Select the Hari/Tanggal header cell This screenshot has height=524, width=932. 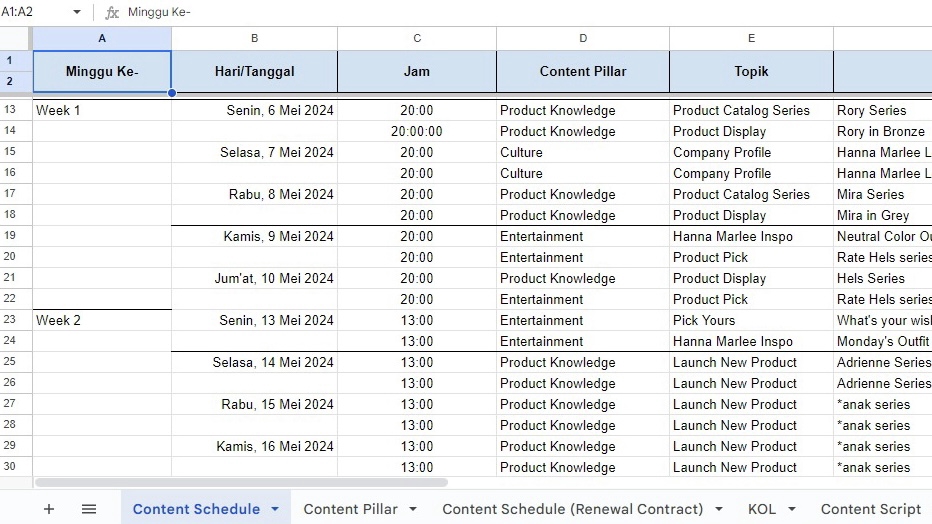[254, 71]
